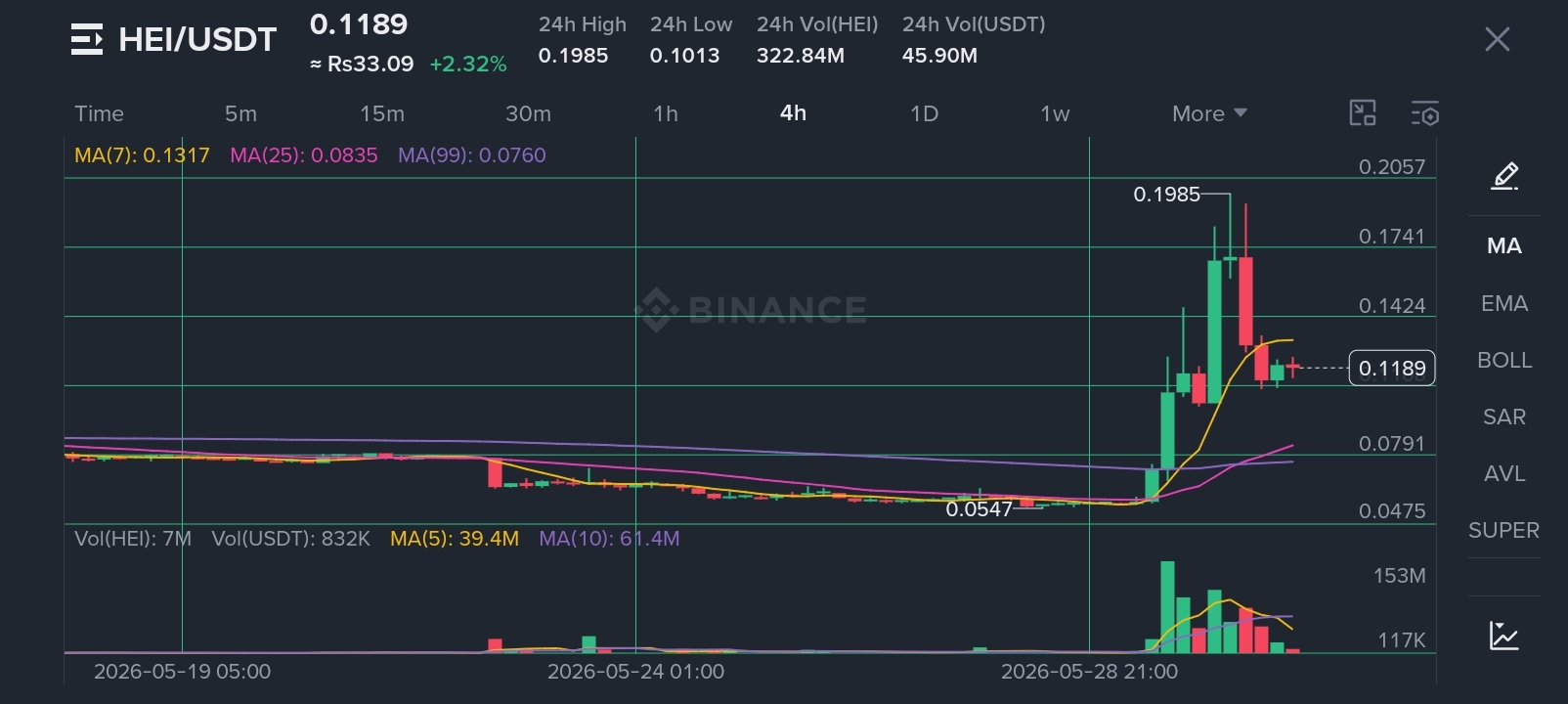The image size is (1568, 704).
Task: Open the trading pair list menu icon
Action: [x=87, y=39]
